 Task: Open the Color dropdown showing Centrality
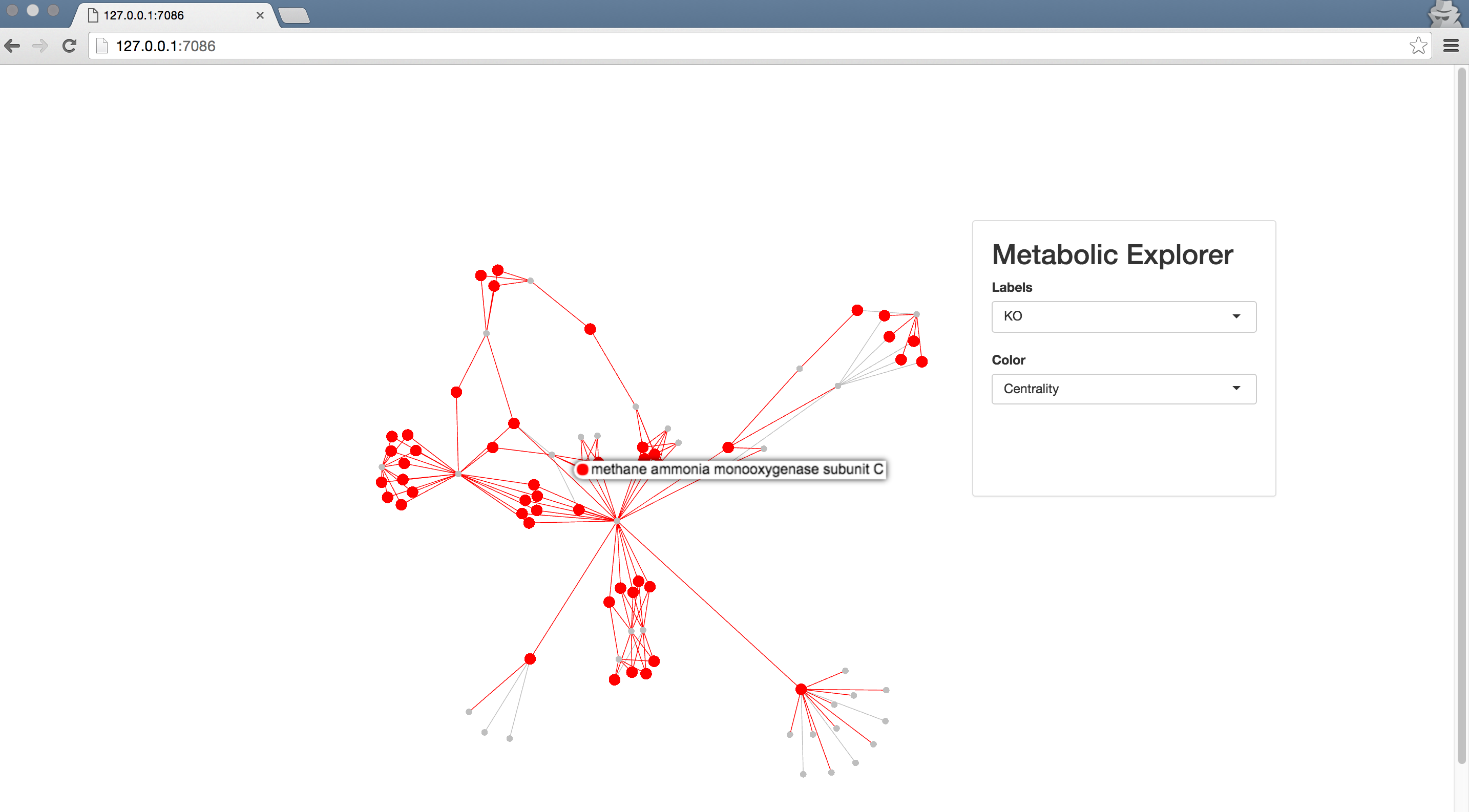[x=1123, y=389]
